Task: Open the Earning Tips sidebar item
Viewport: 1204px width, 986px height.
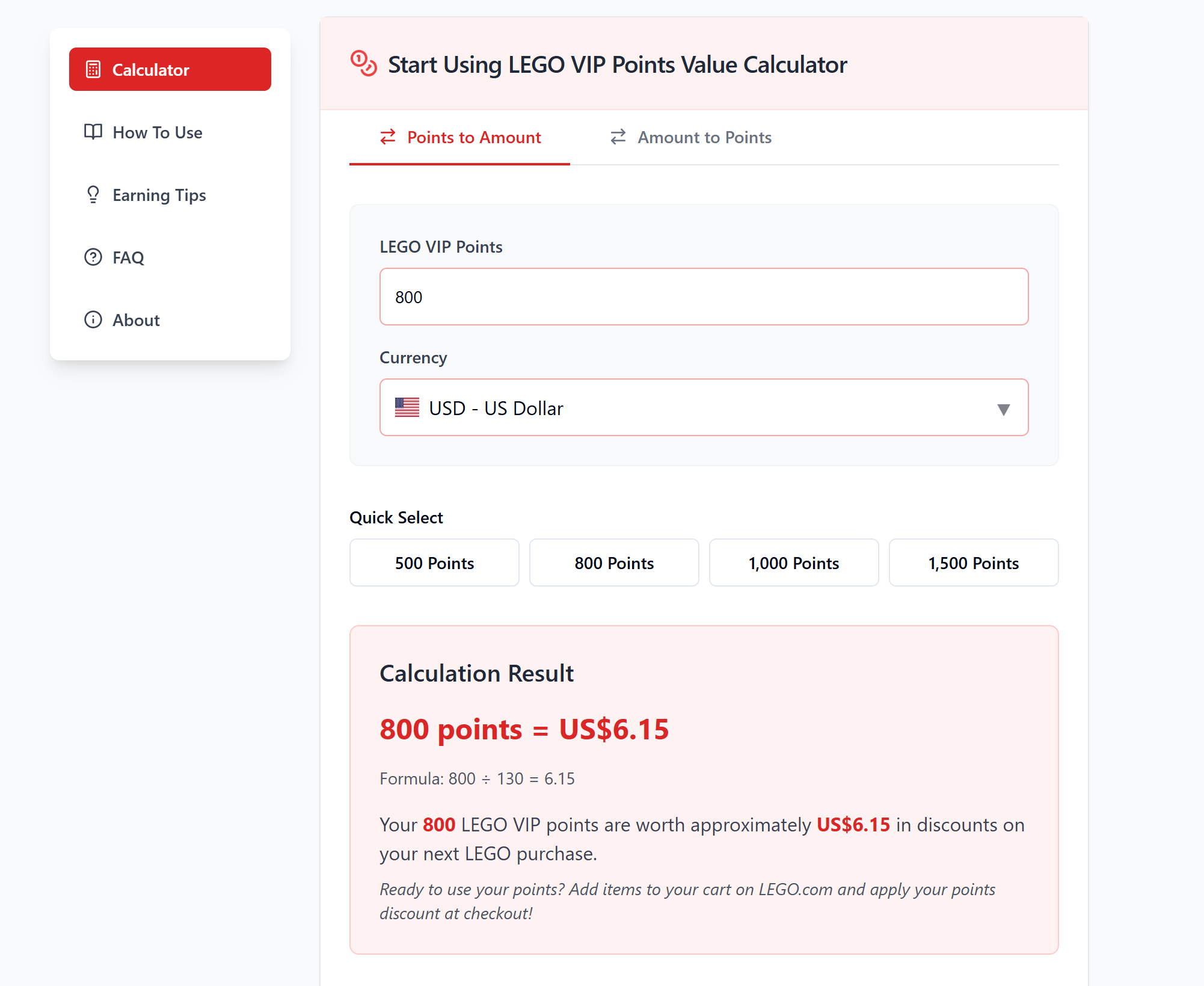Action: (x=170, y=194)
